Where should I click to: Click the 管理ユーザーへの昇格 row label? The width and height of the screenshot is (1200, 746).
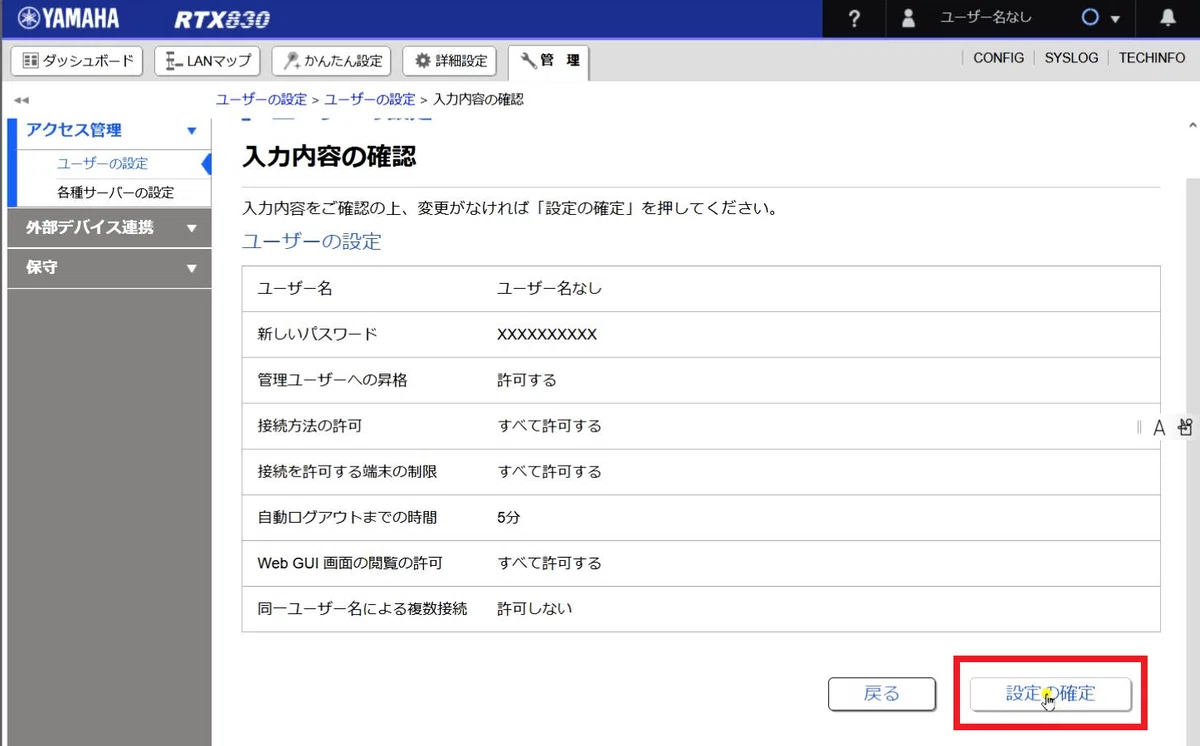pyautogui.click(x=332, y=380)
